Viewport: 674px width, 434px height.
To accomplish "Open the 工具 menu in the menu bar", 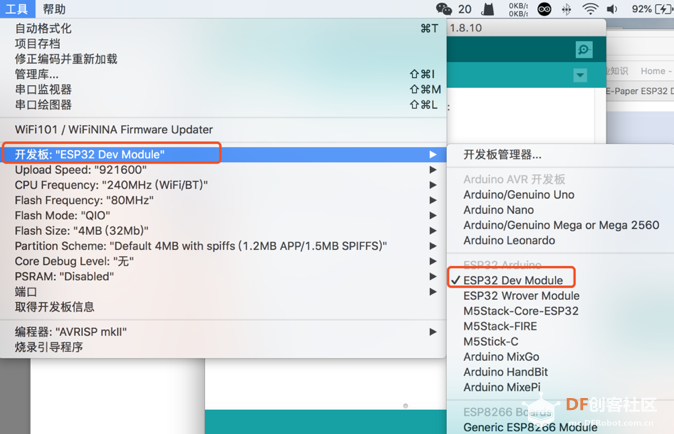I will 17,9.
